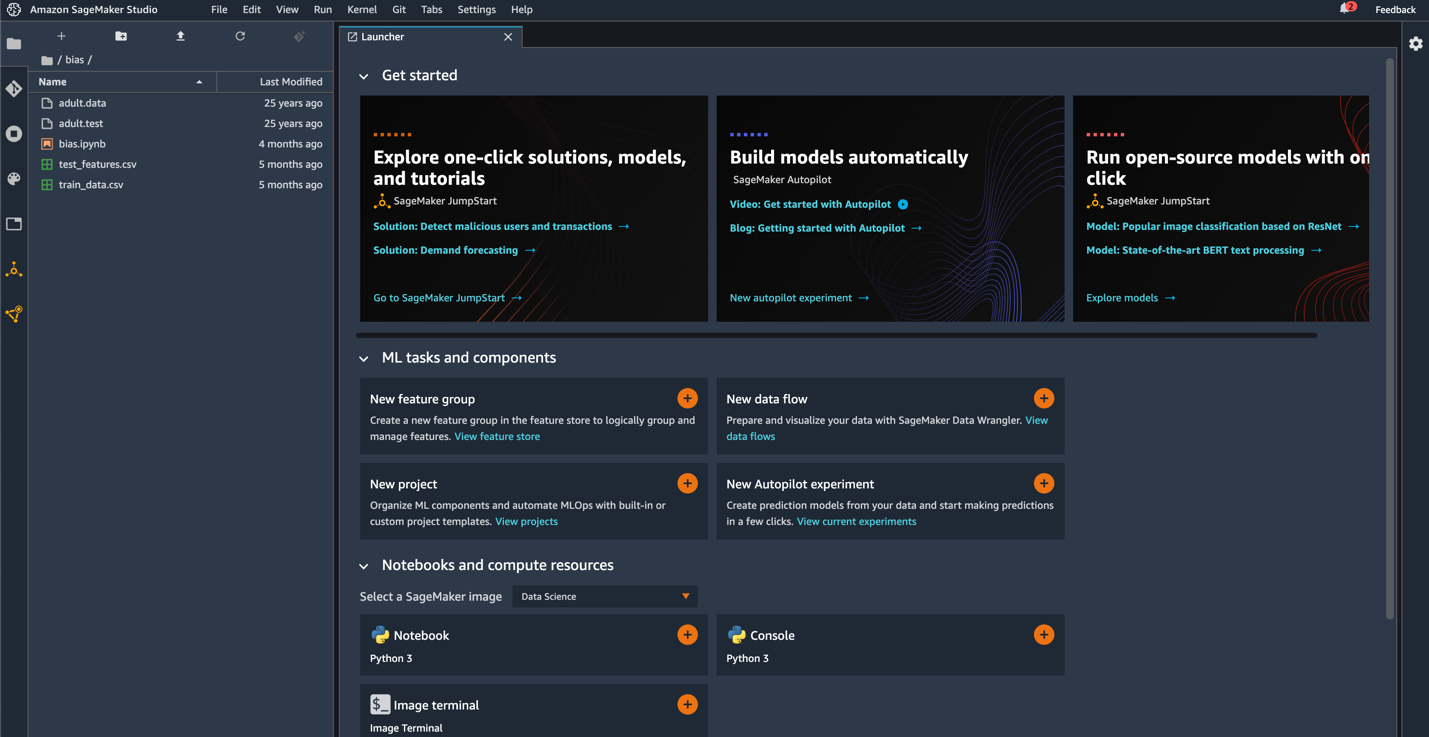Viewport: 1429px width, 737px height.
Task: Open the notifications bell
Action: point(1346,9)
